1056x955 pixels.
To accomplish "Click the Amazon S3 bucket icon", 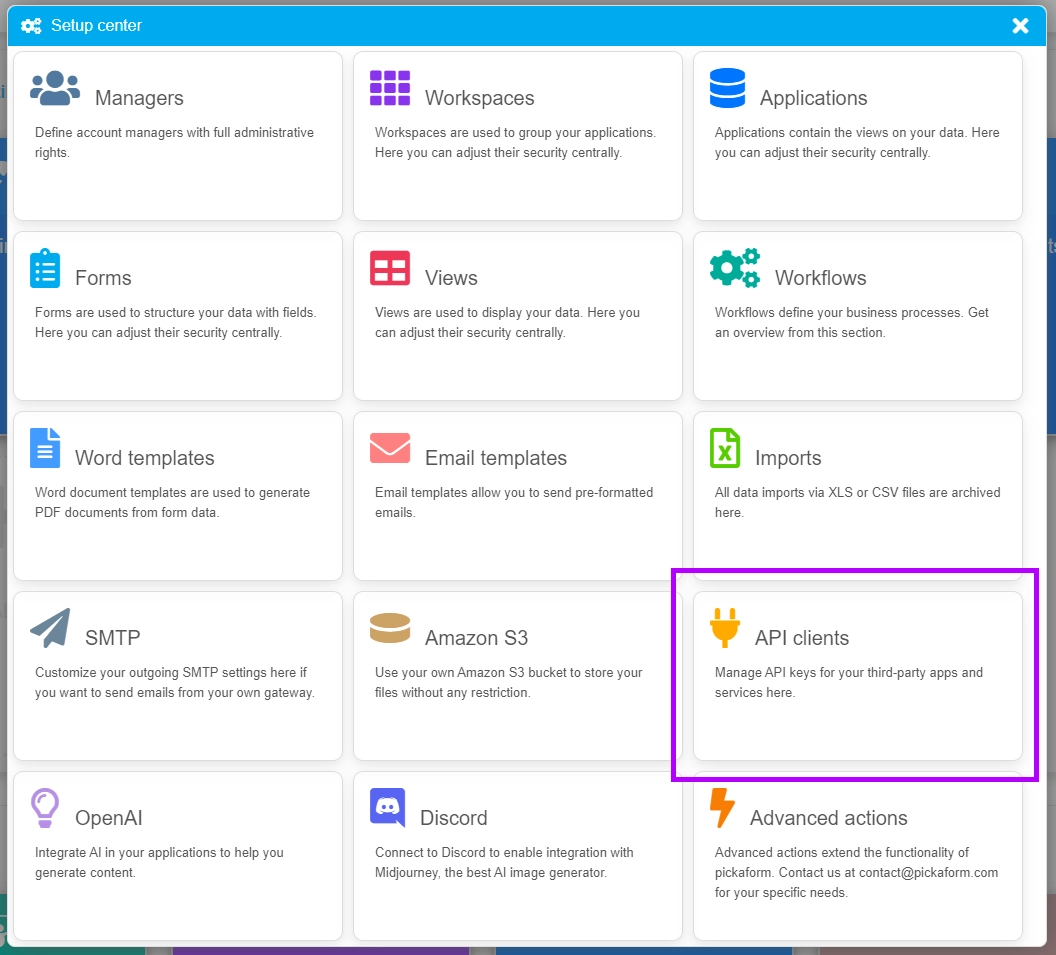I will (x=390, y=628).
